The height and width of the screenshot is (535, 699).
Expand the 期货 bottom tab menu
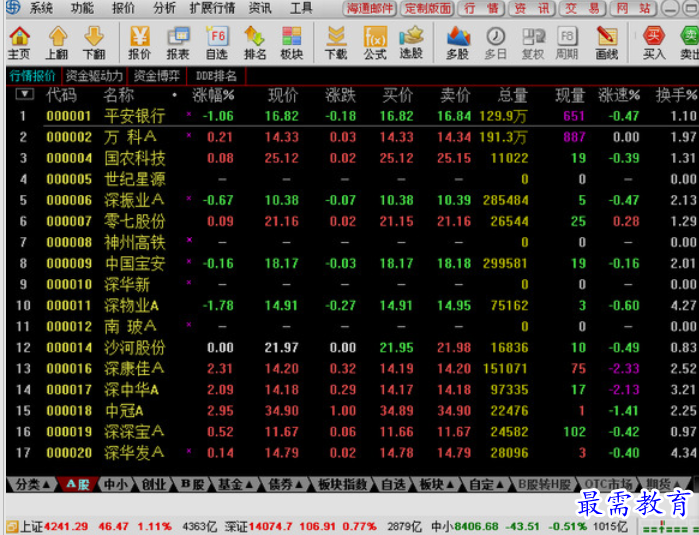(663, 484)
